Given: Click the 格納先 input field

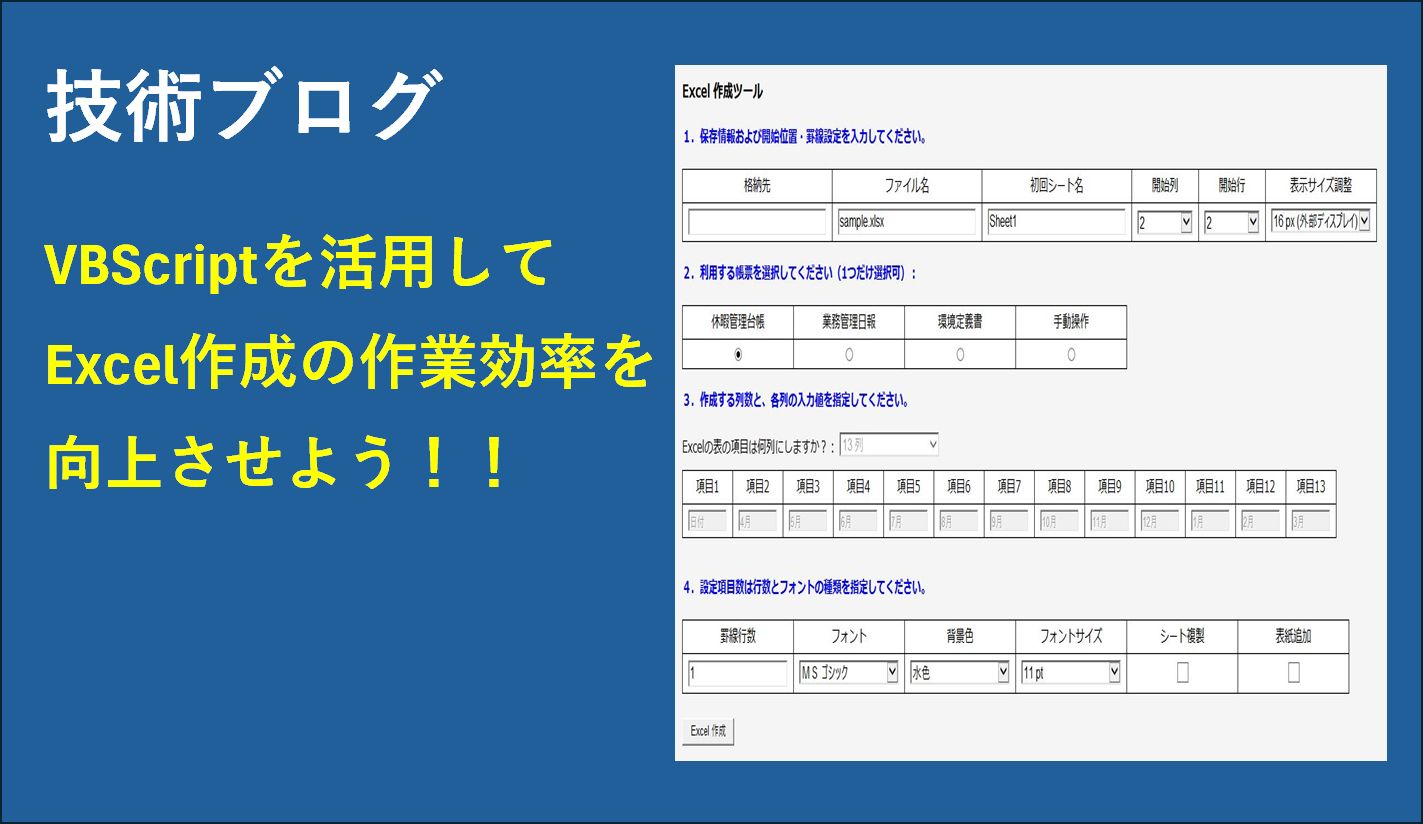Looking at the screenshot, I should click(757, 222).
